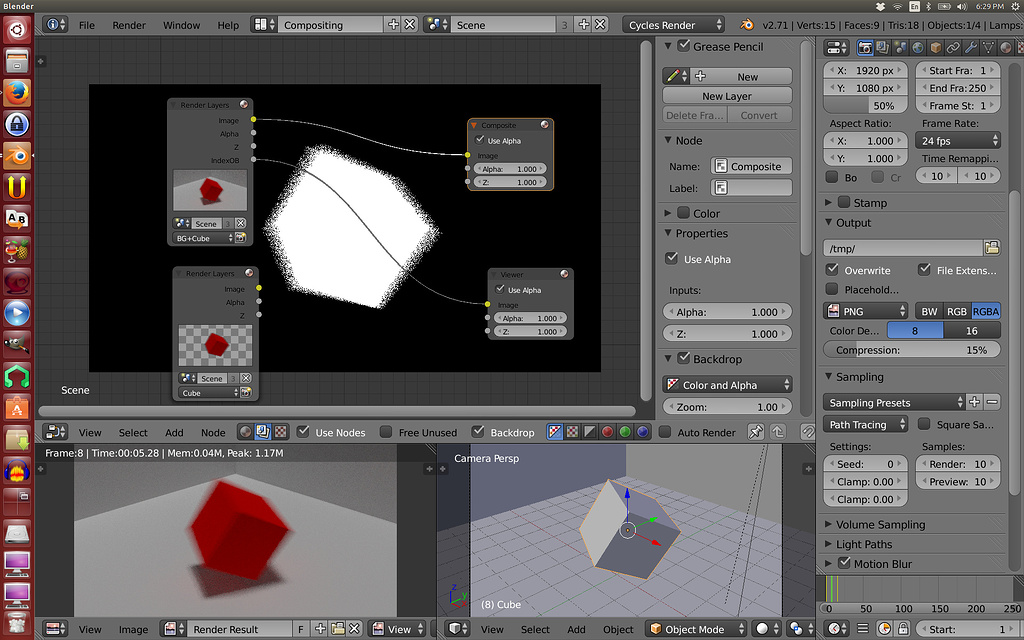Click resolution percentage 50% slider

click(865, 106)
